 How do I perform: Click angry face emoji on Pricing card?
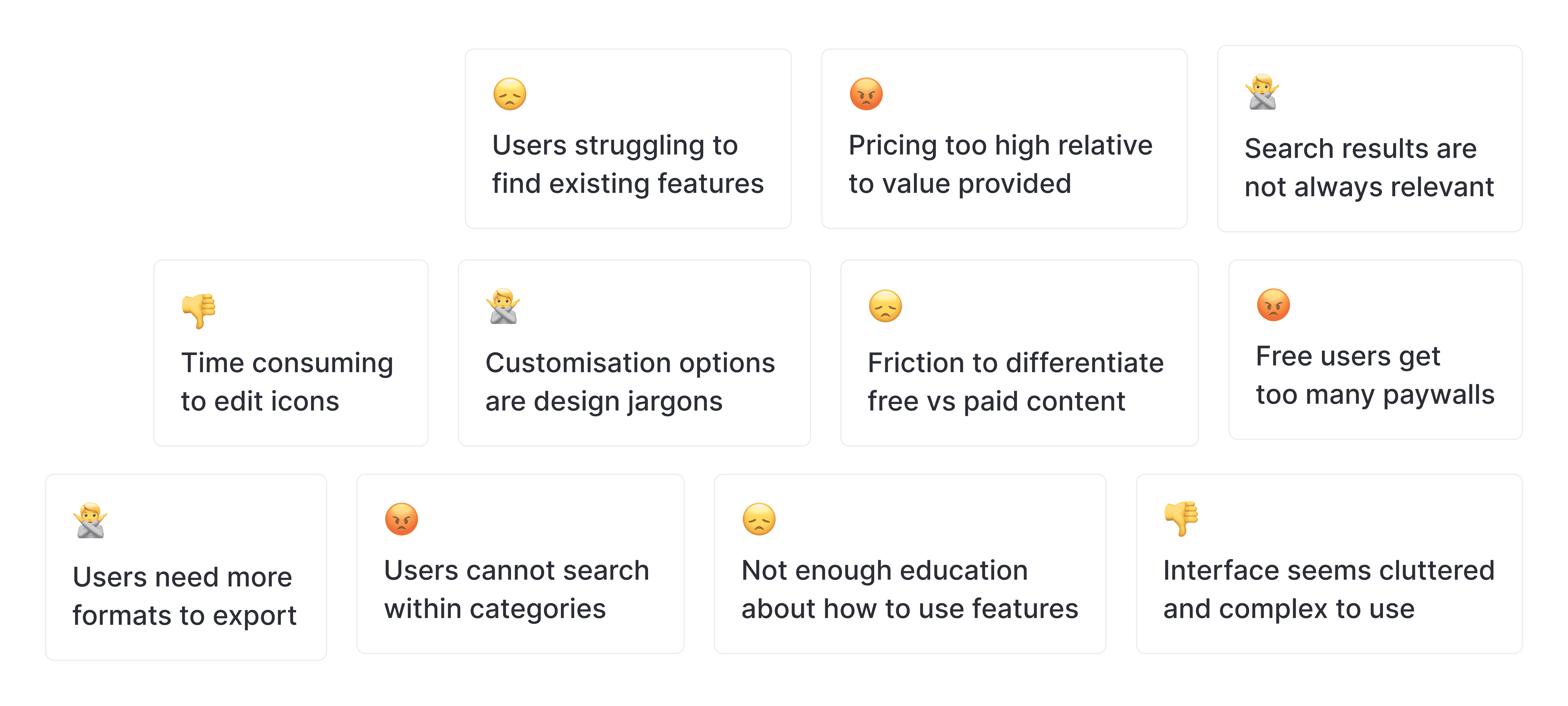[x=866, y=94]
